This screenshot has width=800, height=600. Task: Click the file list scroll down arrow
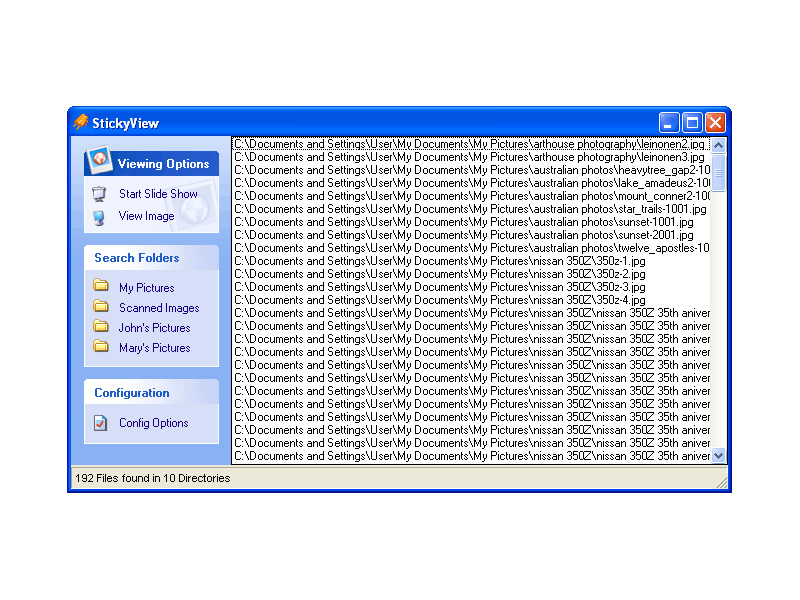(718, 455)
